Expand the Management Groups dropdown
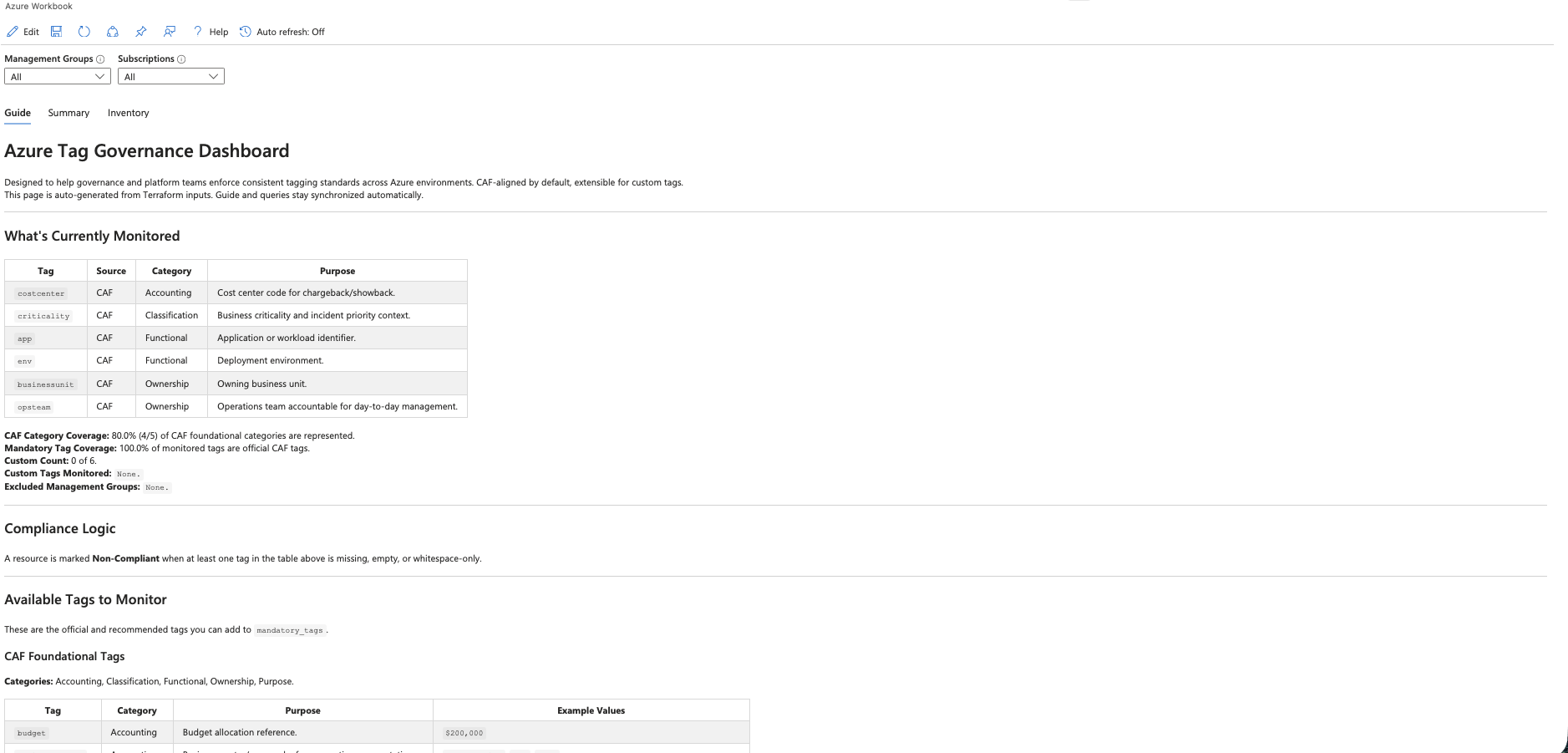 (x=58, y=77)
